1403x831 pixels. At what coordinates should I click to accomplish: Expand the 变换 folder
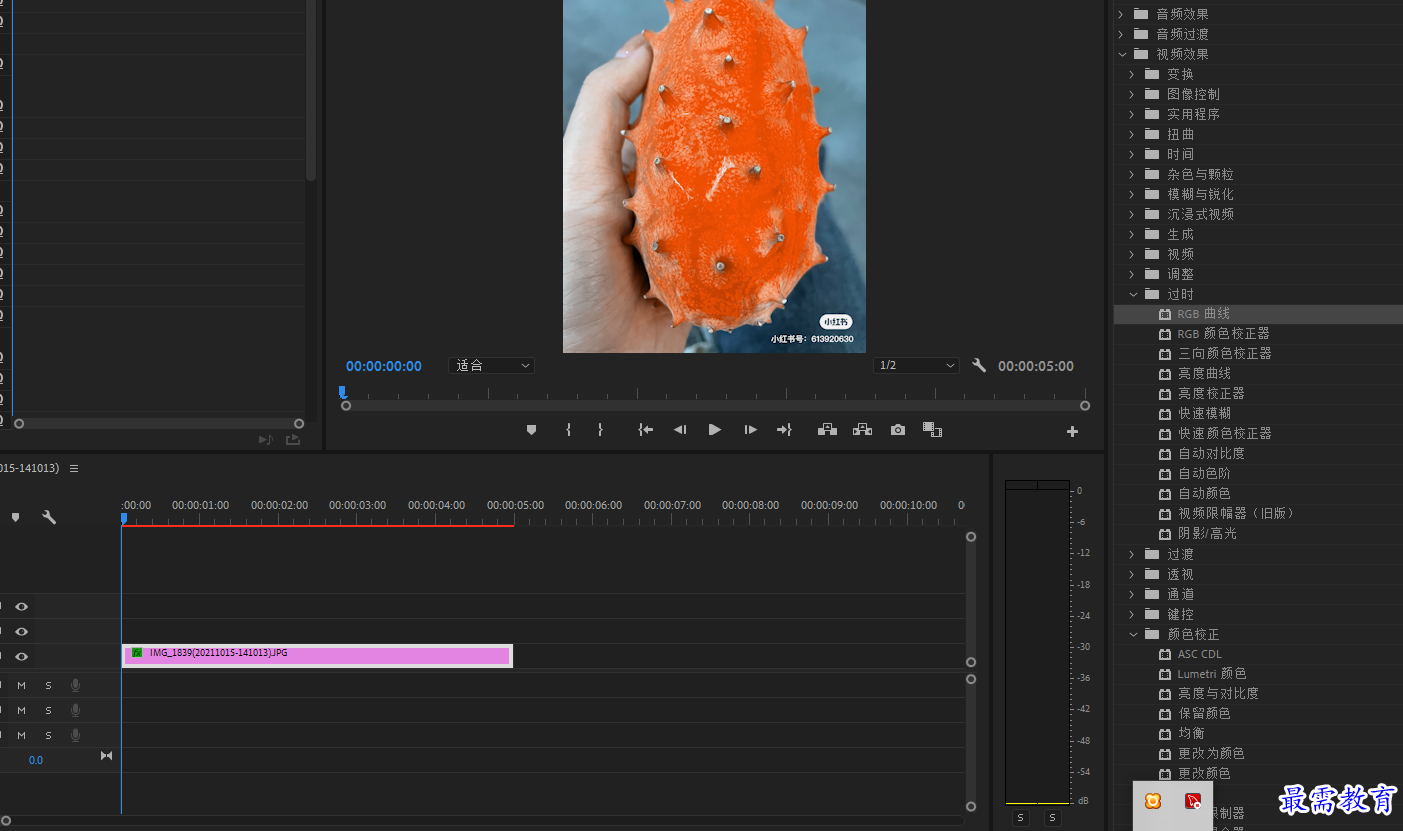coord(1133,74)
